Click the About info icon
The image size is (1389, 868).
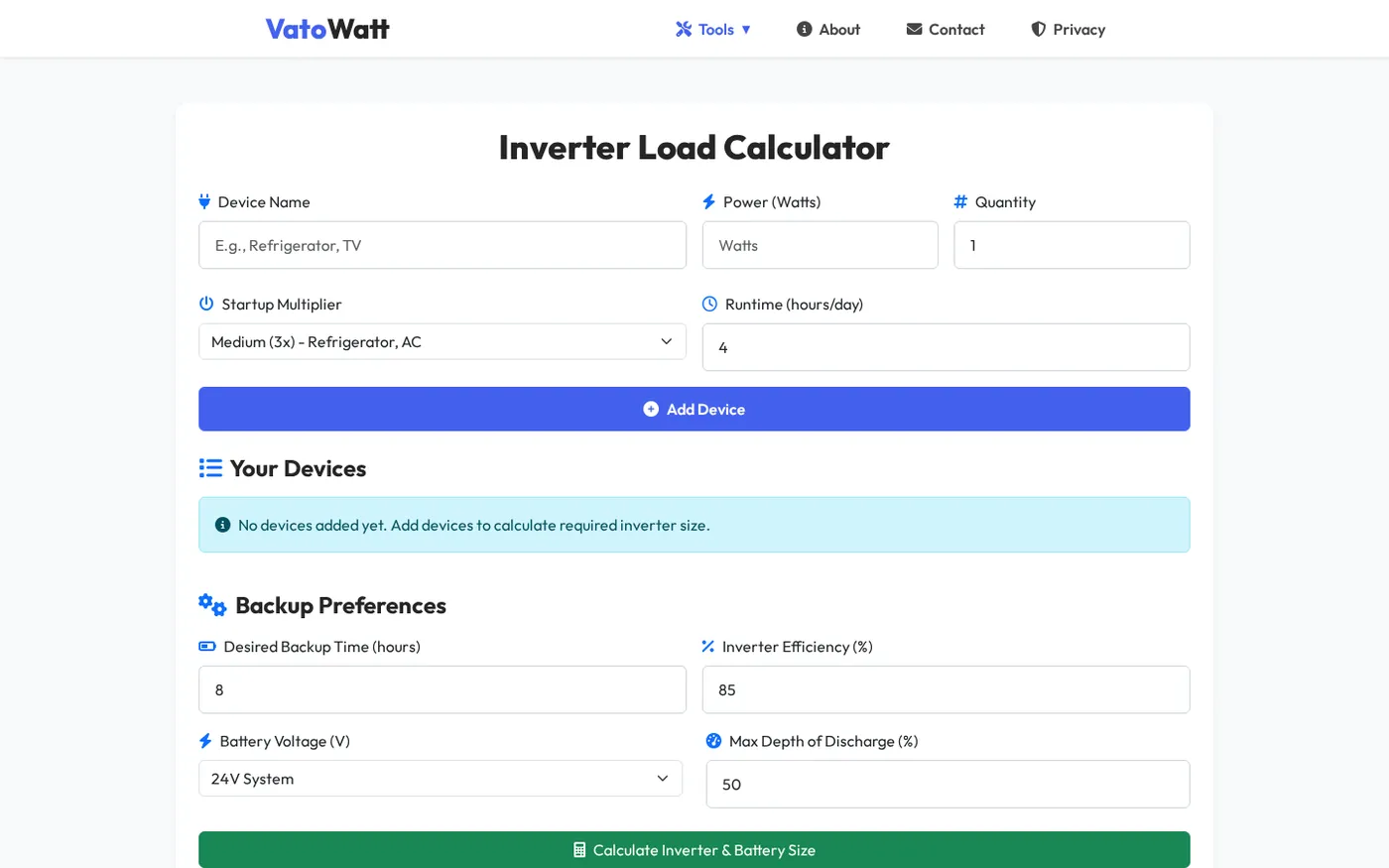point(804,29)
